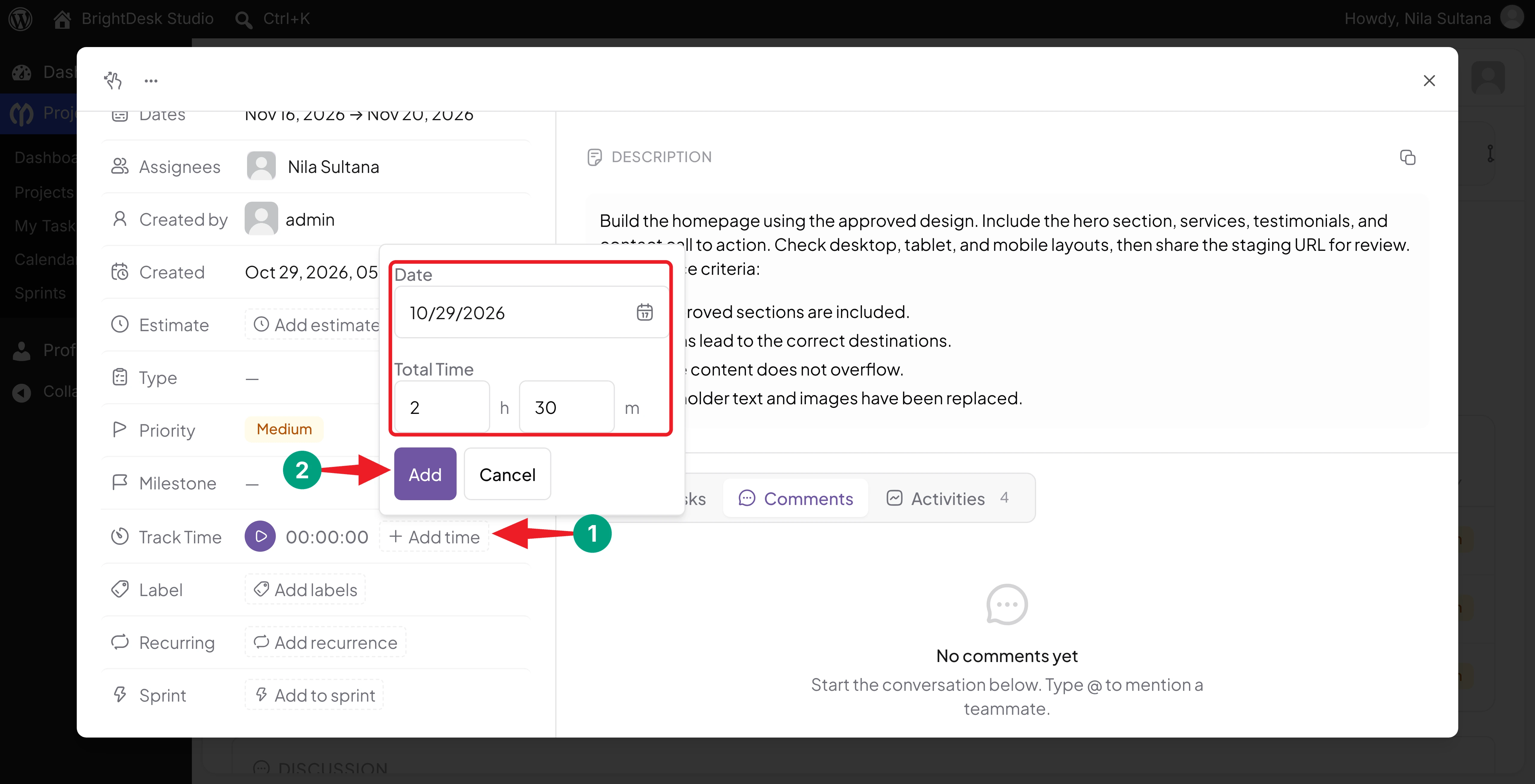Click the user avatar beside Howdy
The height and width of the screenshot is (784, 1535).
tap(1511, 18)
